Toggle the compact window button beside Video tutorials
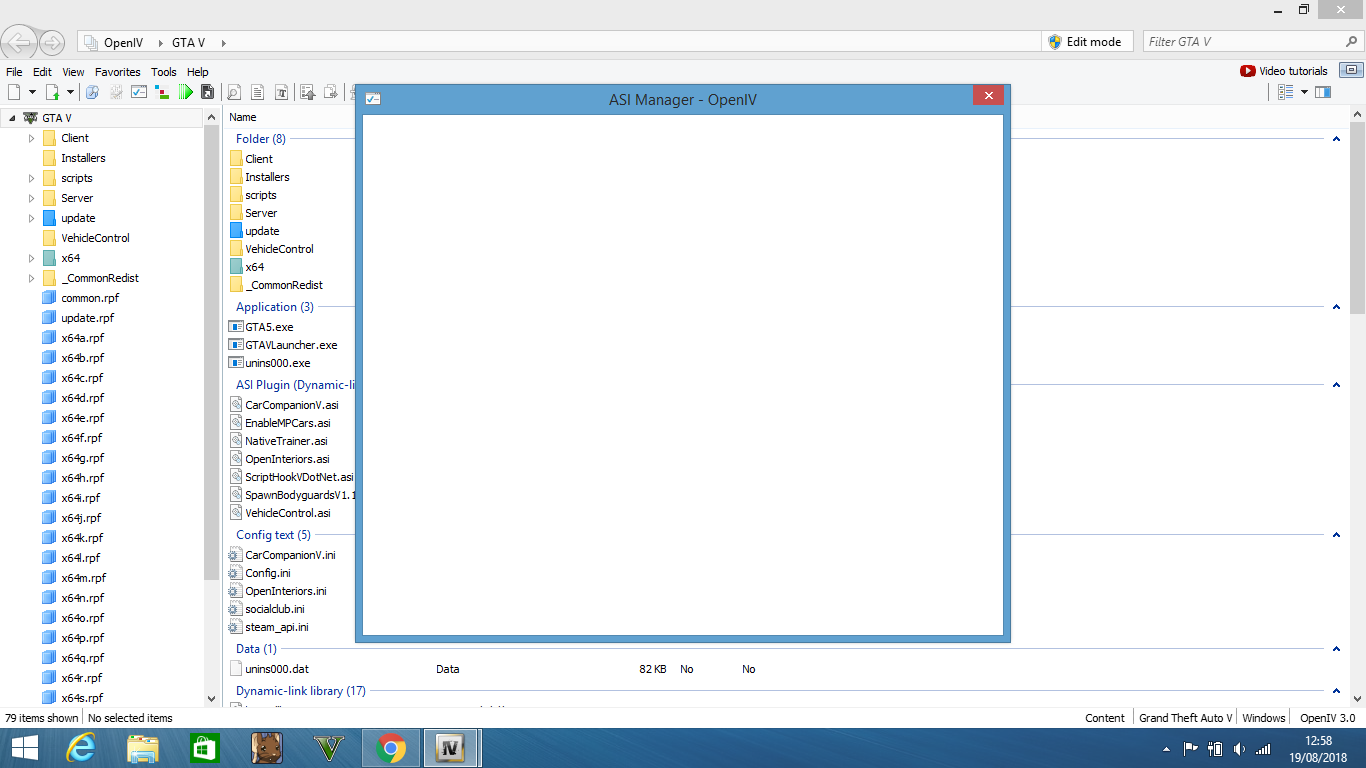Screen dimensions: 1366x768 (1351, 70)
